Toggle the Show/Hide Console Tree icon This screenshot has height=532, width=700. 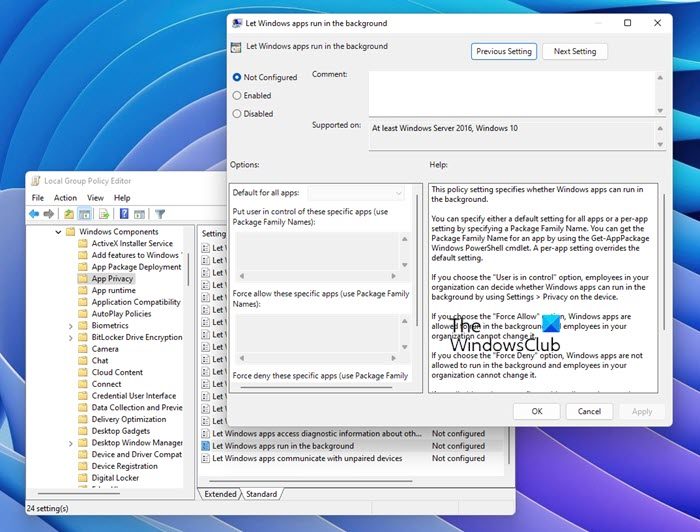(x=84, y=214)
